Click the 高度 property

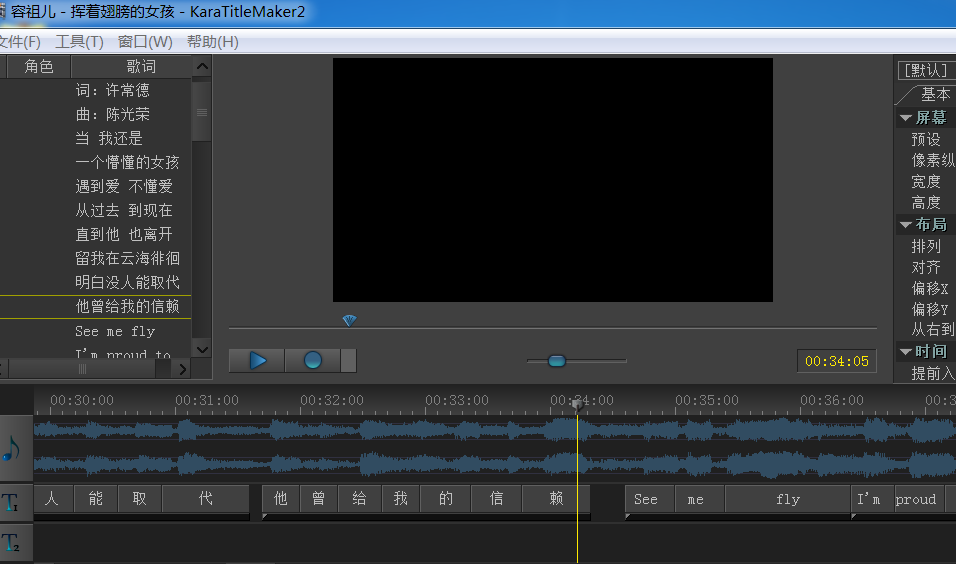pos(926,202)
